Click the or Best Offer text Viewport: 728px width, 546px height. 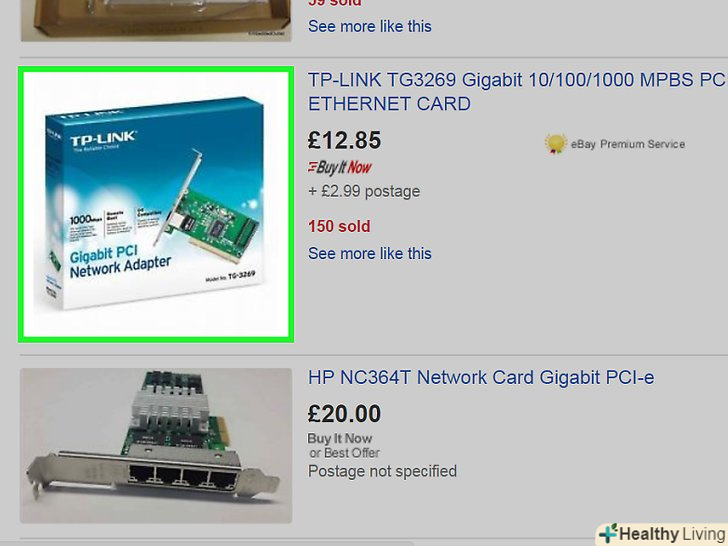344,453
